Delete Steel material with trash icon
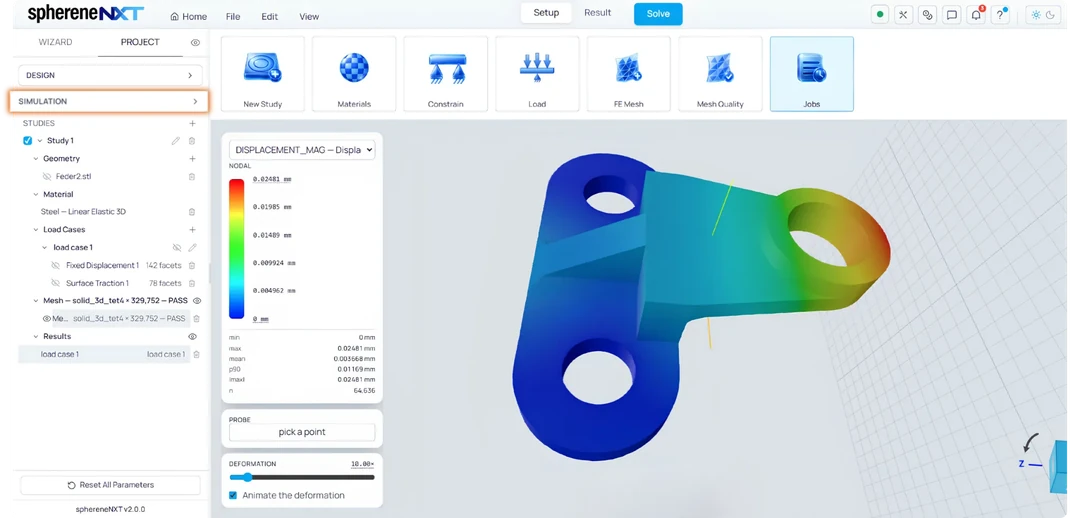 pyautogui.click(x=192, y=211)
